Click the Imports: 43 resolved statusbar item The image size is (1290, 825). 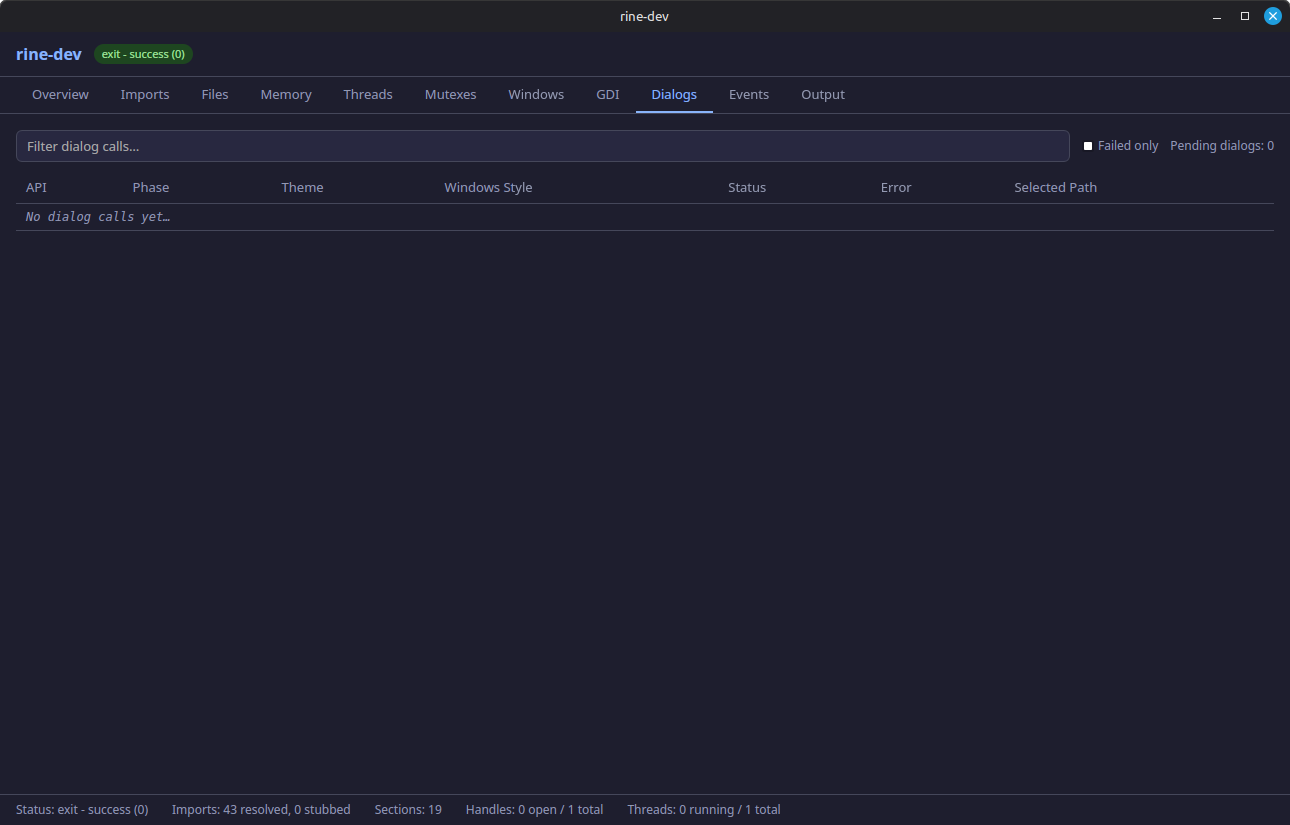point(261,809)
